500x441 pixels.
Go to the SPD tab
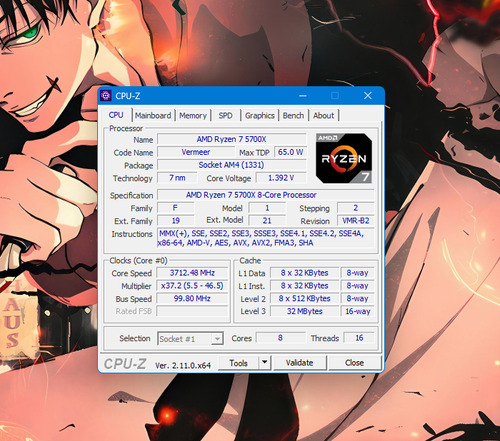[x=225, y=116]
